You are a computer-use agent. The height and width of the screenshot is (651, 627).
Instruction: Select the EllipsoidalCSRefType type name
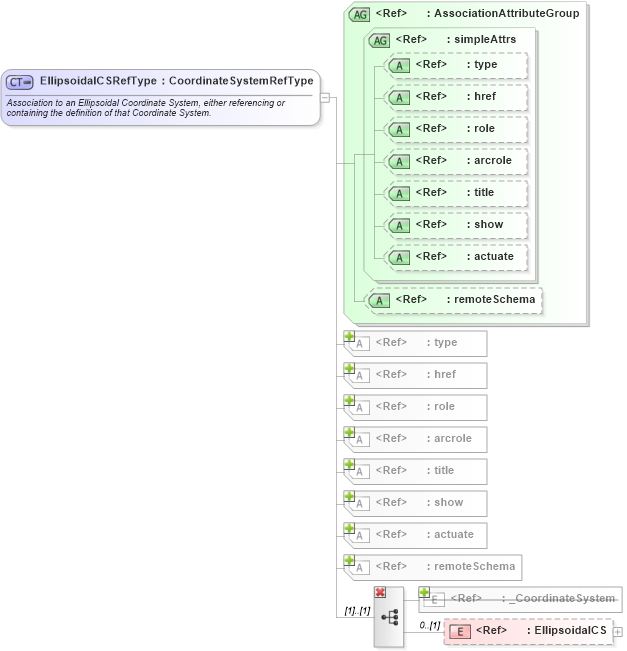tap(98, 81)
